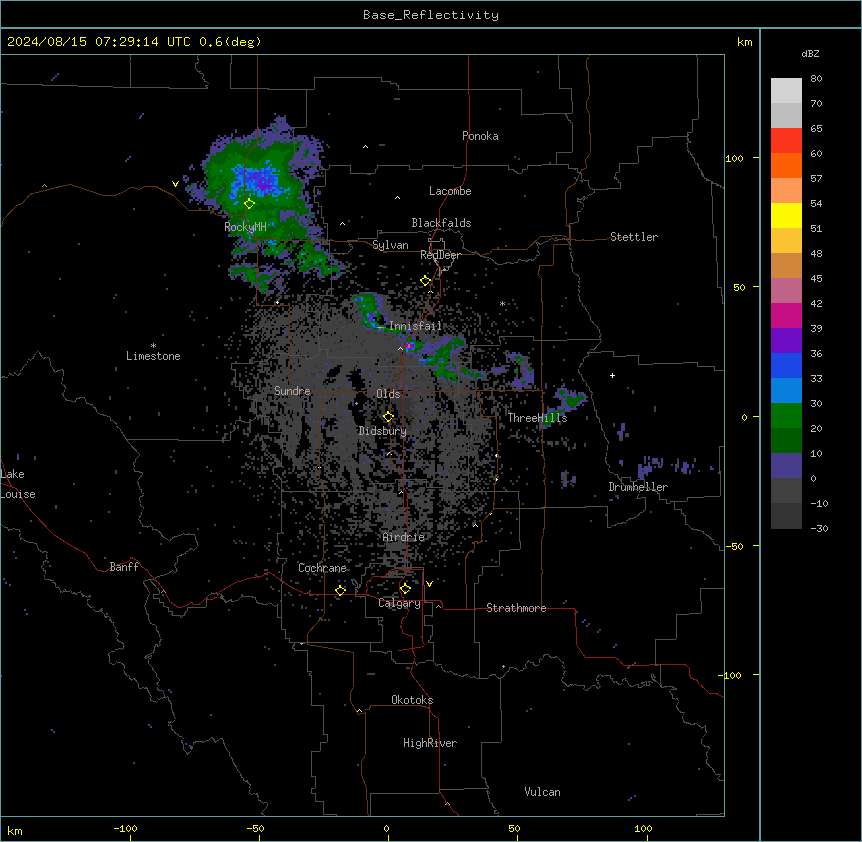Click the yellow diamond marker above Calgary
This screenshot has height=842, width=862.
pos(405,589)
